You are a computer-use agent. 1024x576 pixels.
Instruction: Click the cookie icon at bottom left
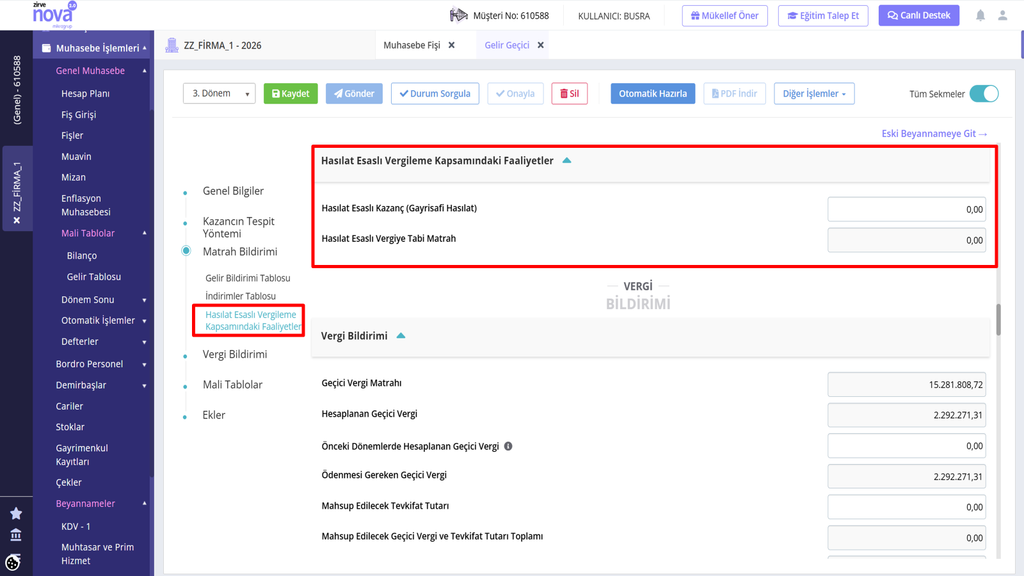coord(13,562)
